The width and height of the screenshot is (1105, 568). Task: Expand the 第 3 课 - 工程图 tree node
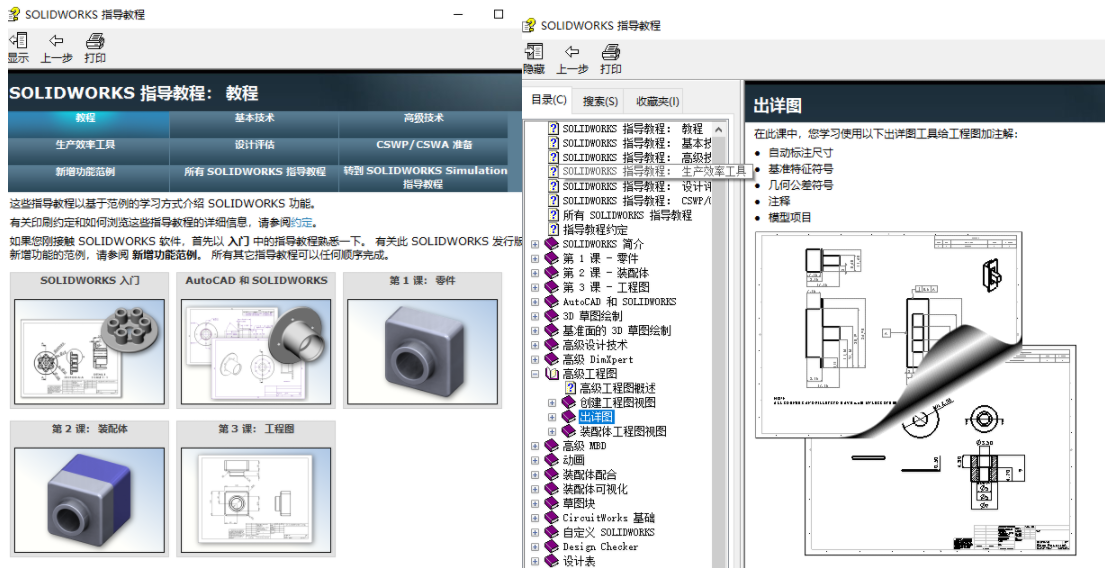(535, 288)
